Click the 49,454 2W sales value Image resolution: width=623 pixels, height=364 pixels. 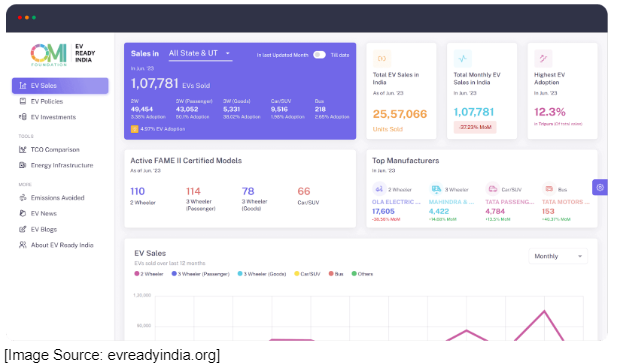click(142, 109)
